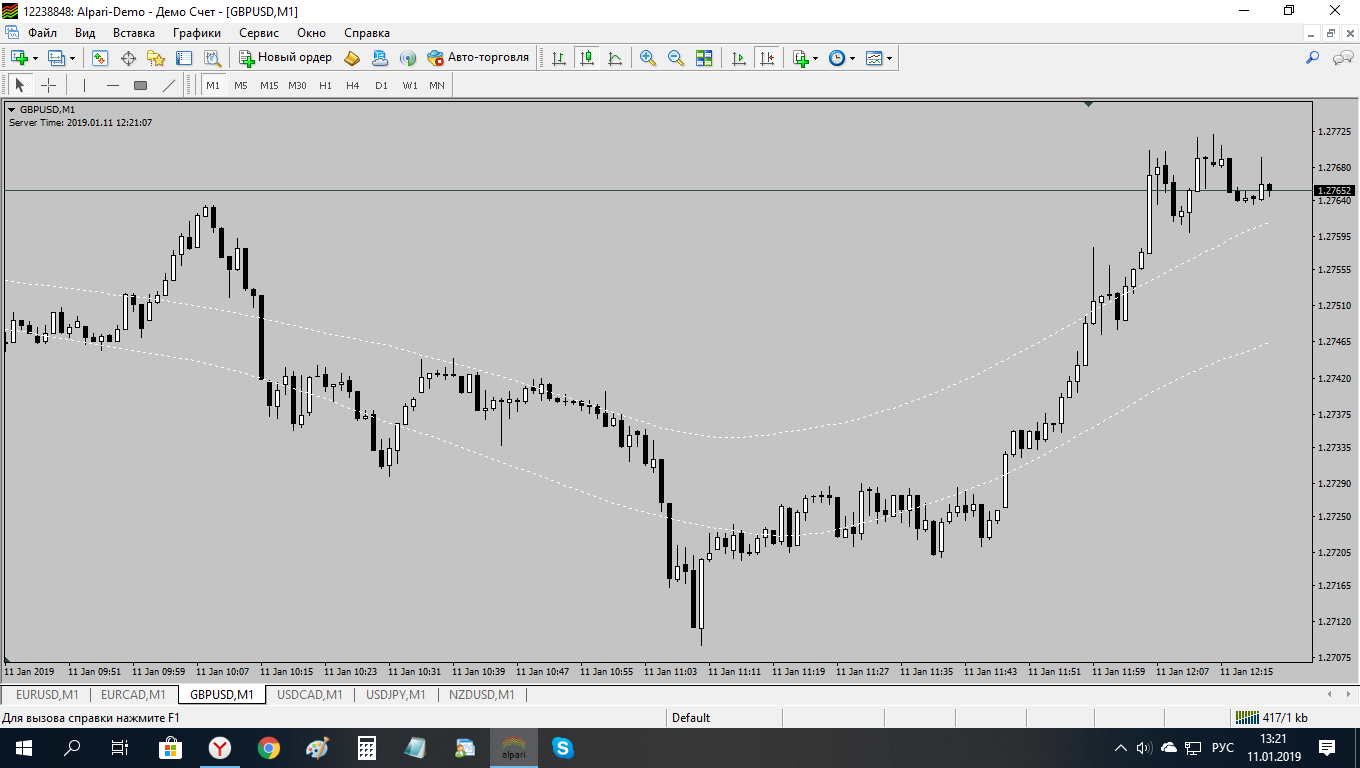Open Data Window crosshair icon
The width and height of the screenshot is (1360, 768).
128,58
